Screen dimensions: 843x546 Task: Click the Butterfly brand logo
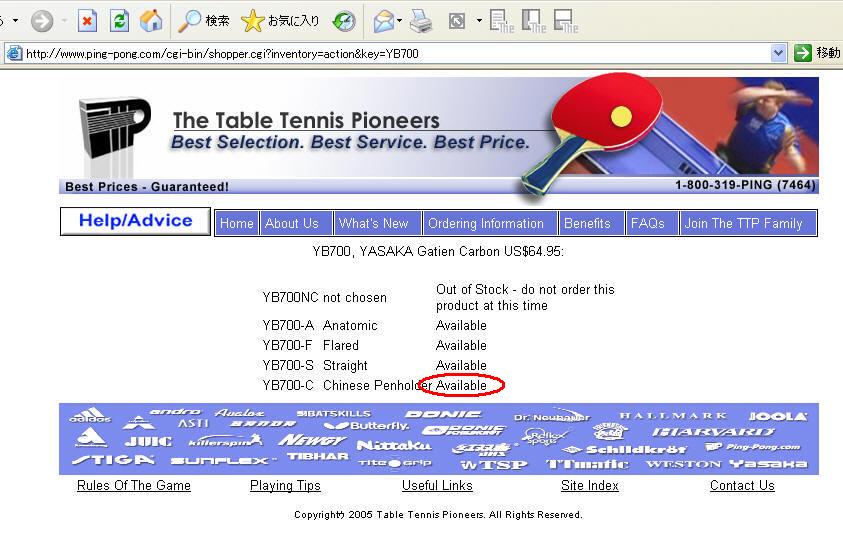point(367,426)
